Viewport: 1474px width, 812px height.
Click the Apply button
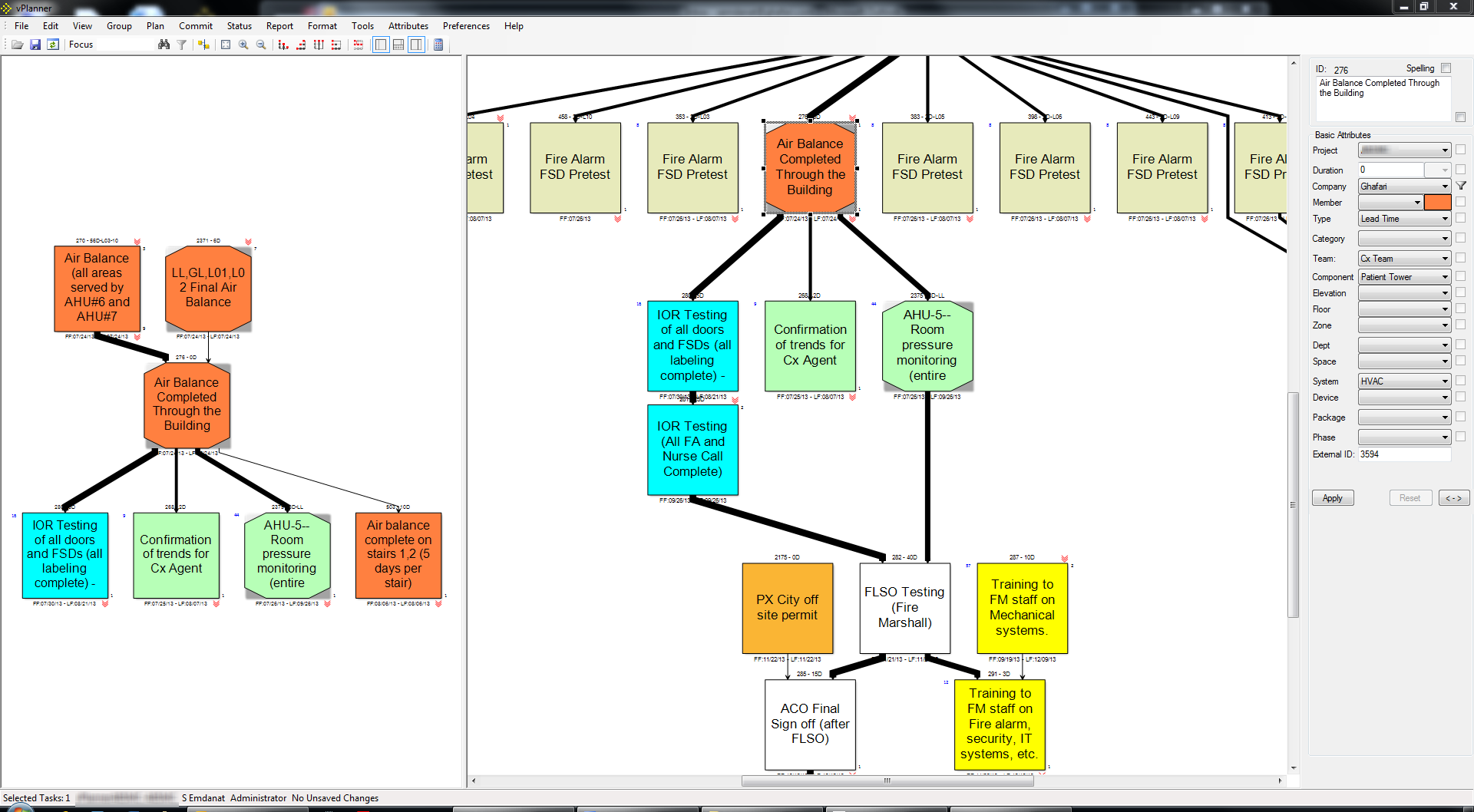click(1333, 498)
